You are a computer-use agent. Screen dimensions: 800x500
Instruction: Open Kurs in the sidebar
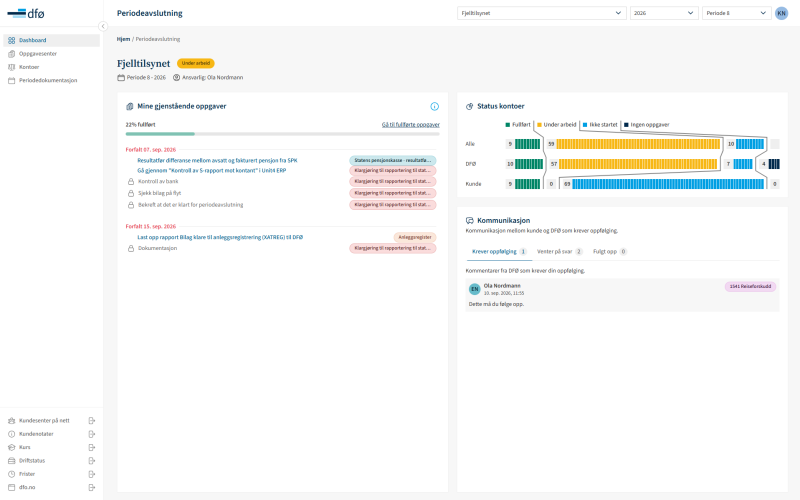24,447
